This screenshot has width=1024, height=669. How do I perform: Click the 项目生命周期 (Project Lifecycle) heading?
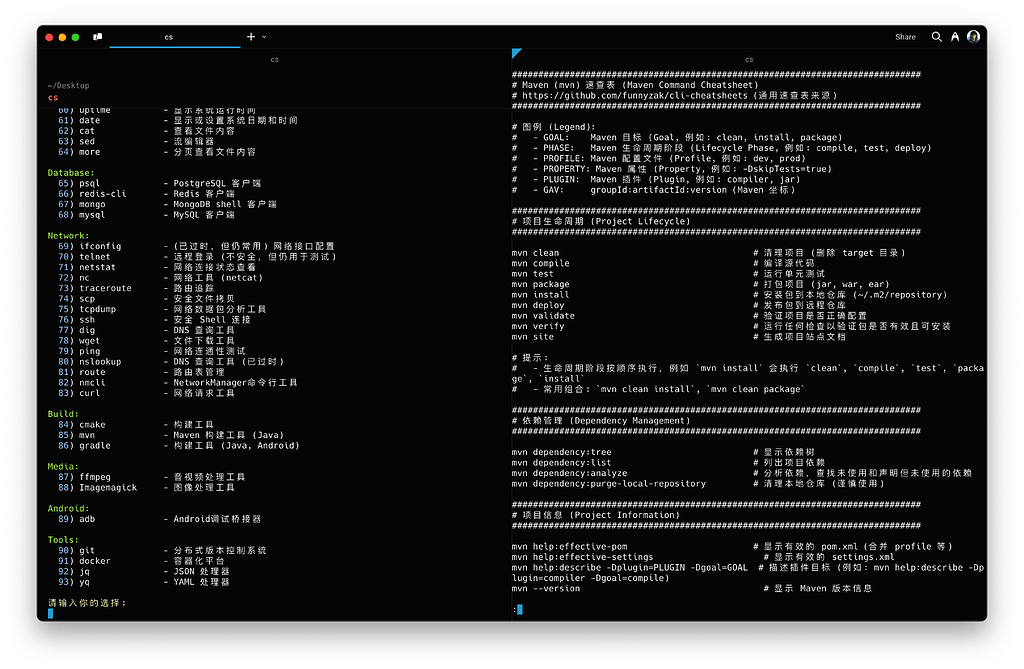[605, 221]
